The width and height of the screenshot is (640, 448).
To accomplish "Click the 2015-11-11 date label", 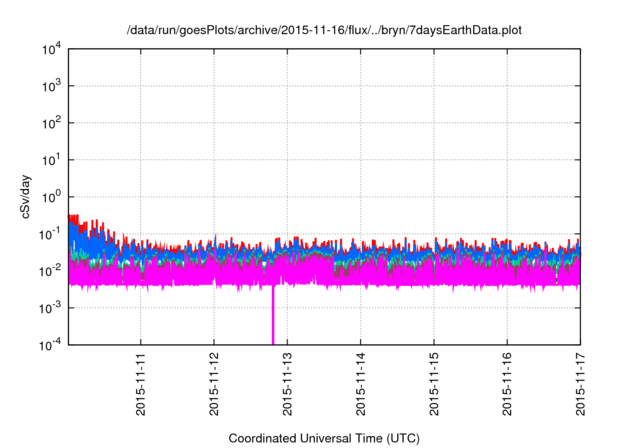I will coord(141,384).
